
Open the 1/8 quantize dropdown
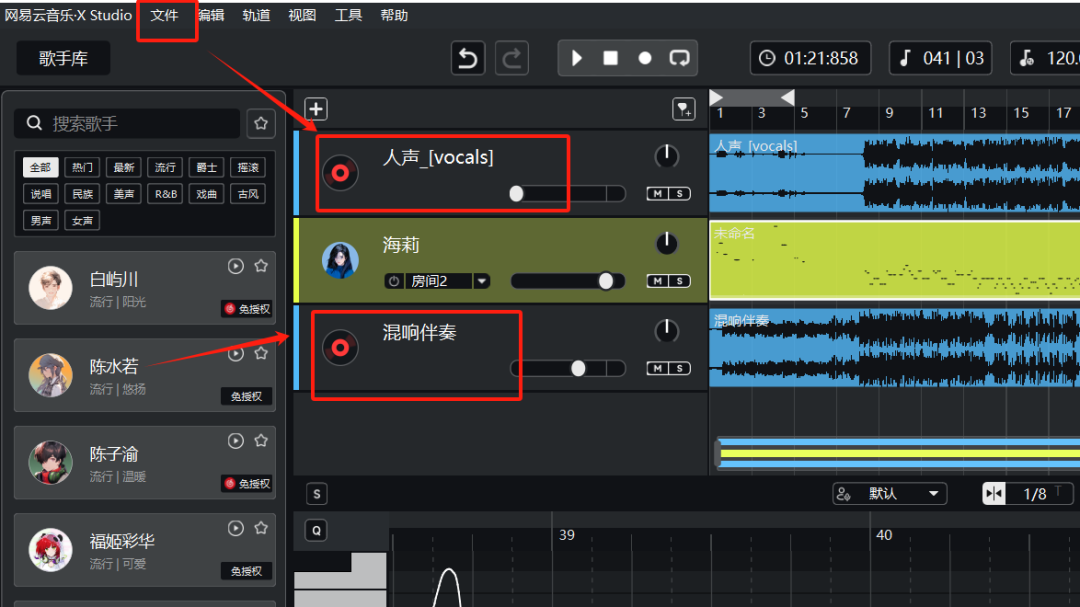[1034, 494]
